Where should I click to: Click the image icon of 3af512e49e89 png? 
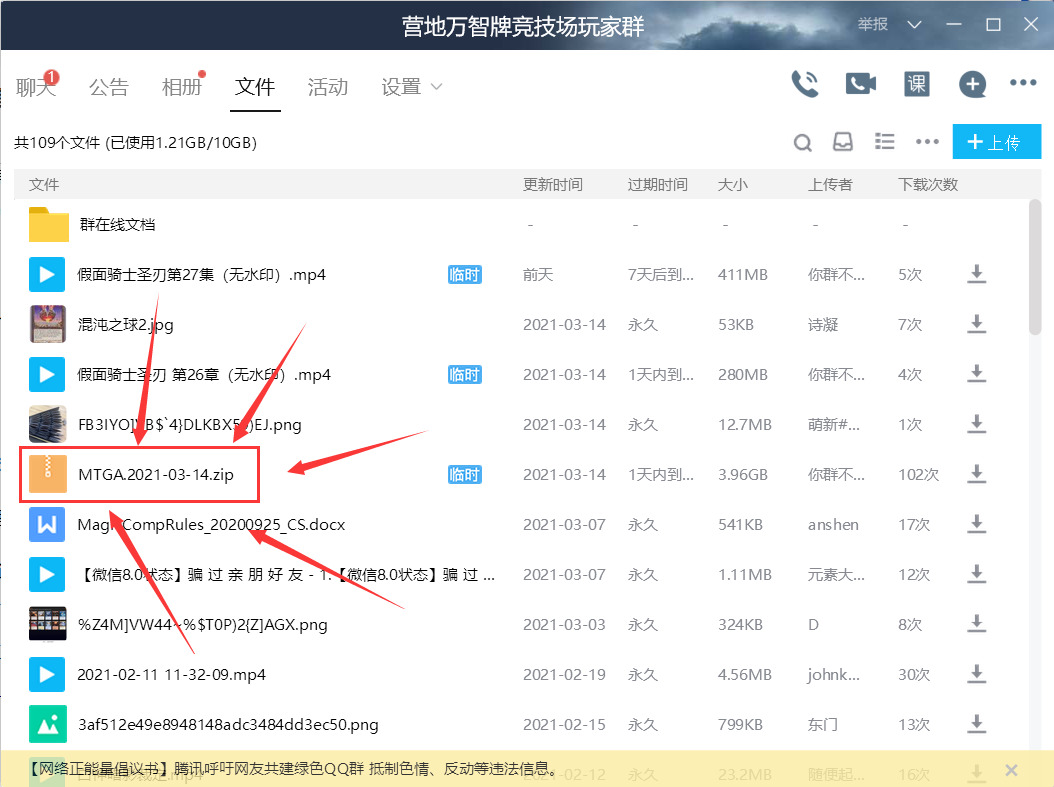coord(48,724)
